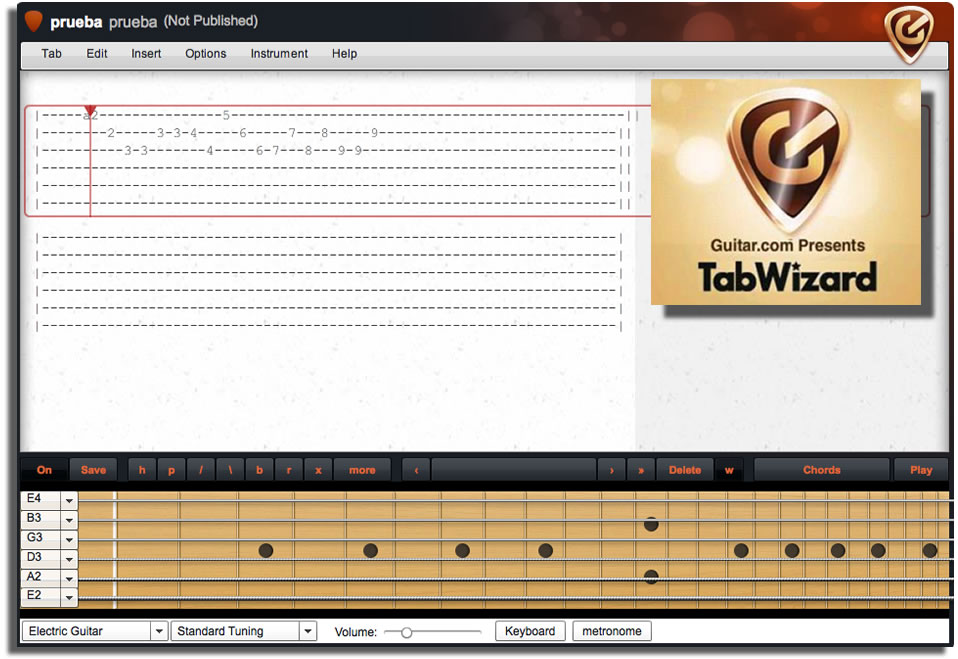Image resolution: width=958 pixels, height=659 pixels.
Task: Apply a bend with the b icon
Action: pyautogui.click(x=258, y=469)
